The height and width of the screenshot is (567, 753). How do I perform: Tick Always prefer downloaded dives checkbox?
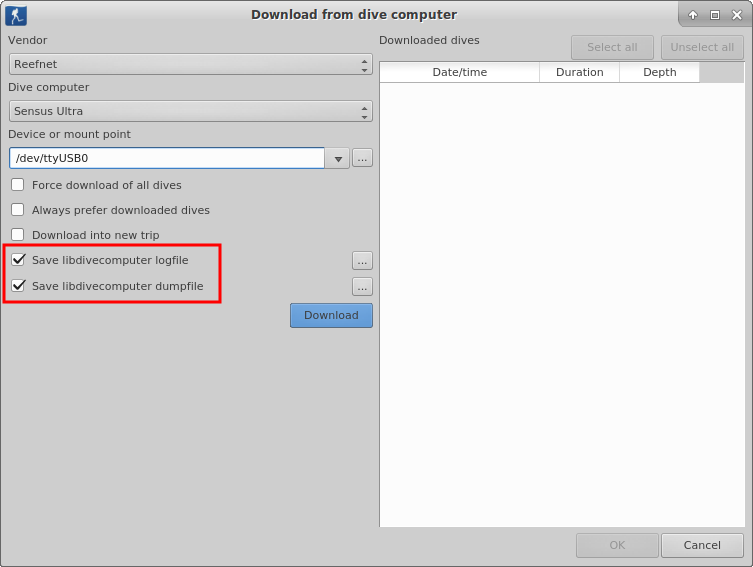pyautogui.click(x=18, y=210)
